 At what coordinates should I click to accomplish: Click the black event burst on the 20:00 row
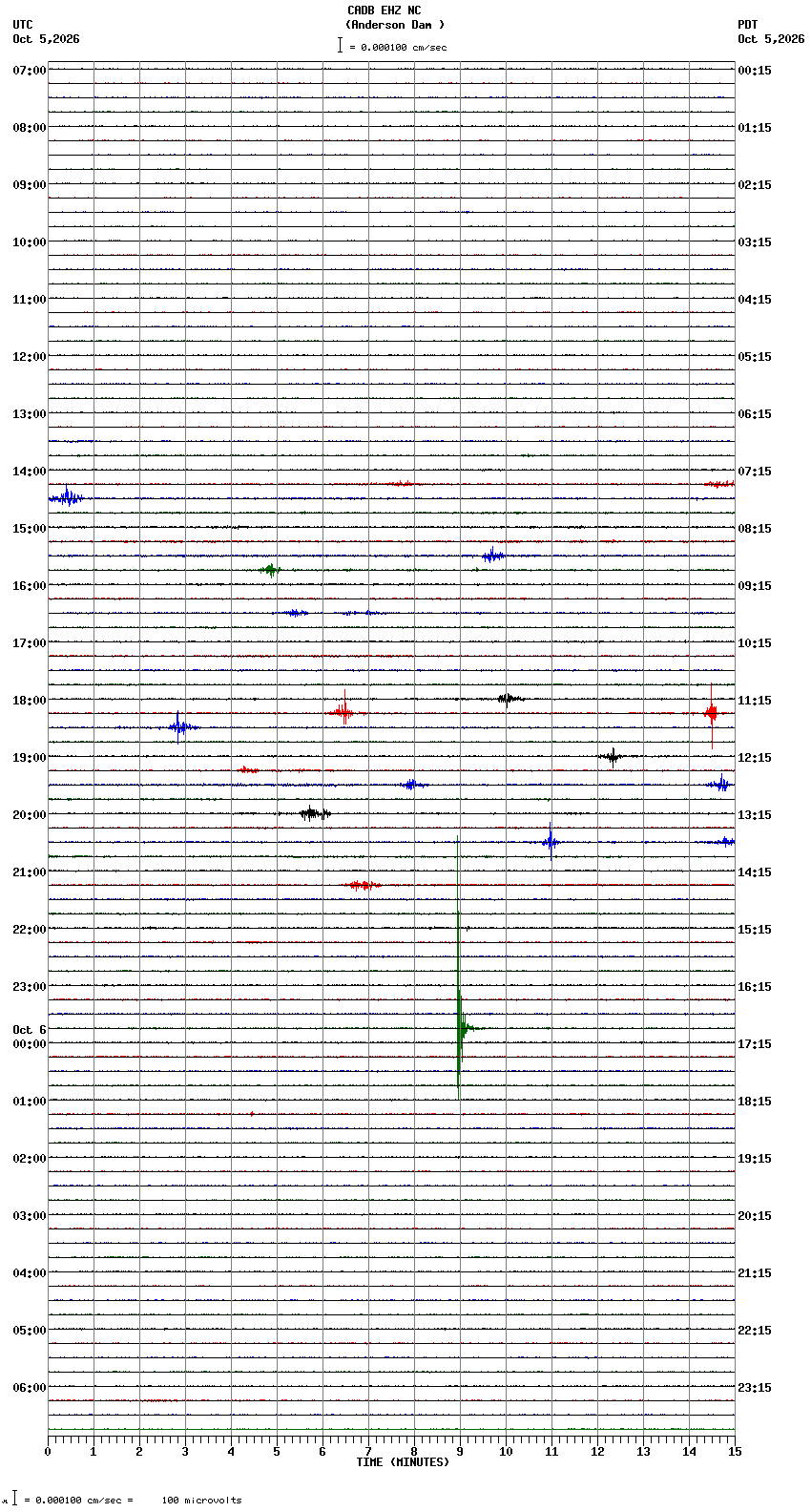[x=313, y=813]
